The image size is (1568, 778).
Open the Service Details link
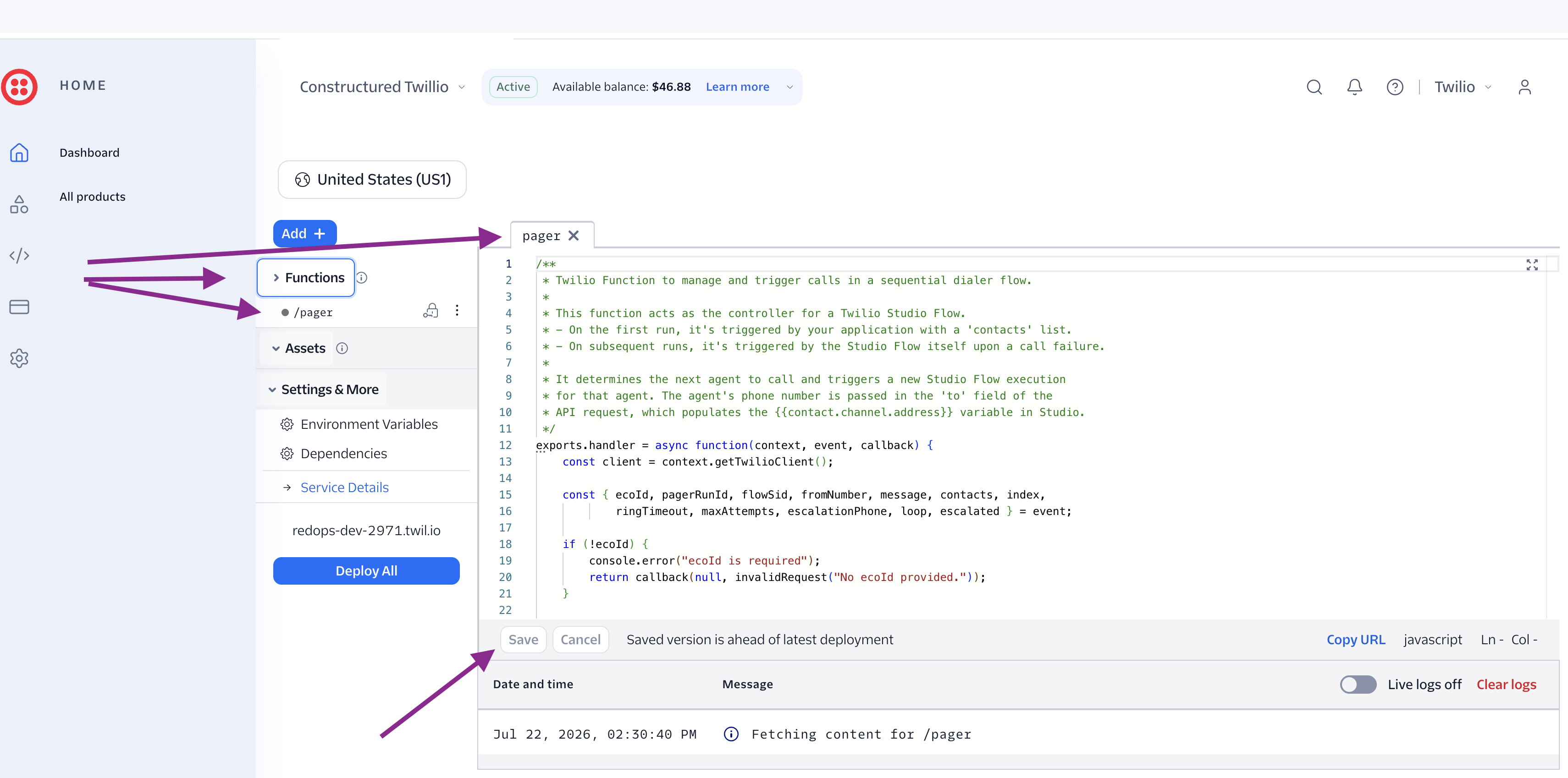344,488
